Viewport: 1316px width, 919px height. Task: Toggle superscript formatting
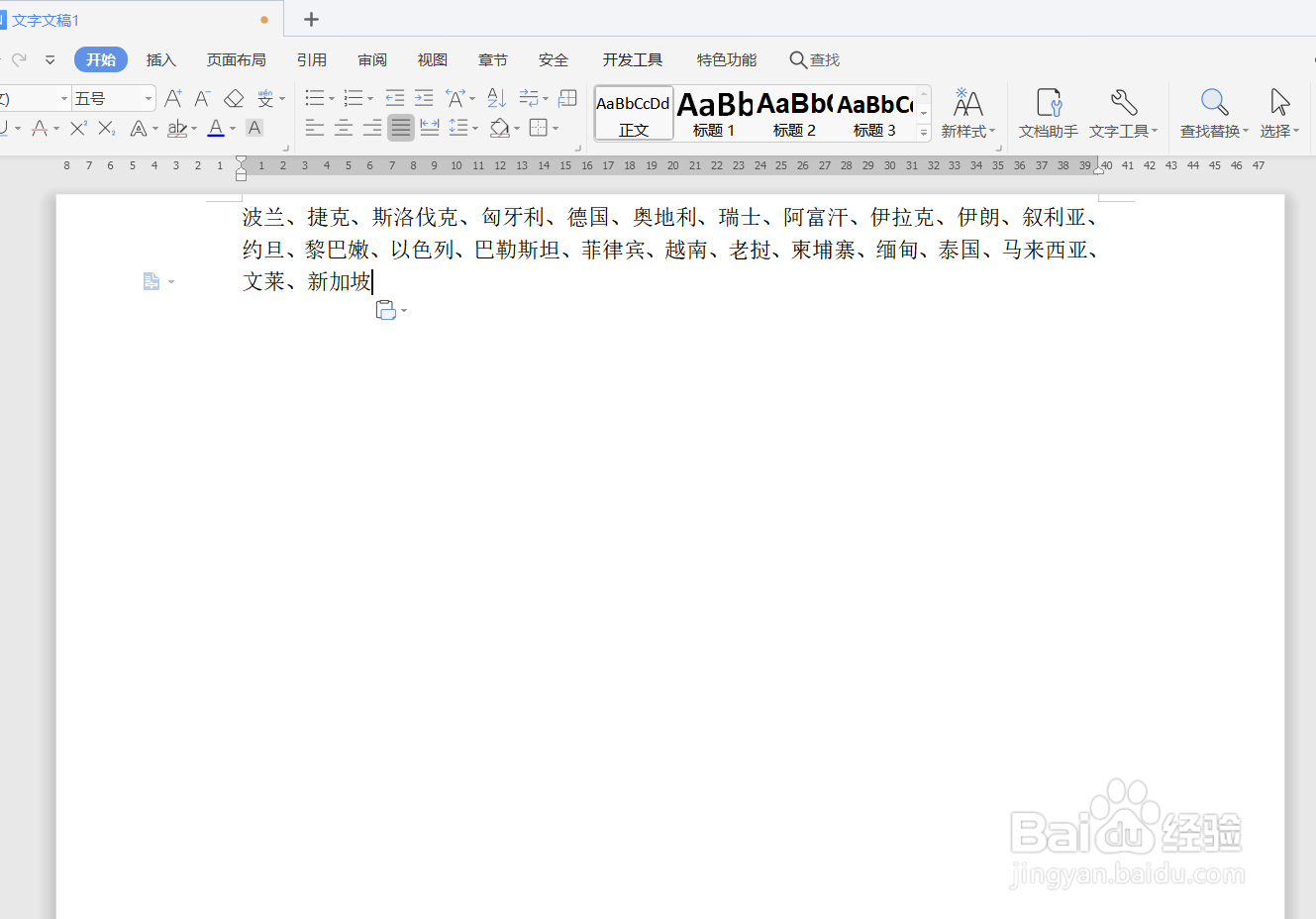pos(78,128)
